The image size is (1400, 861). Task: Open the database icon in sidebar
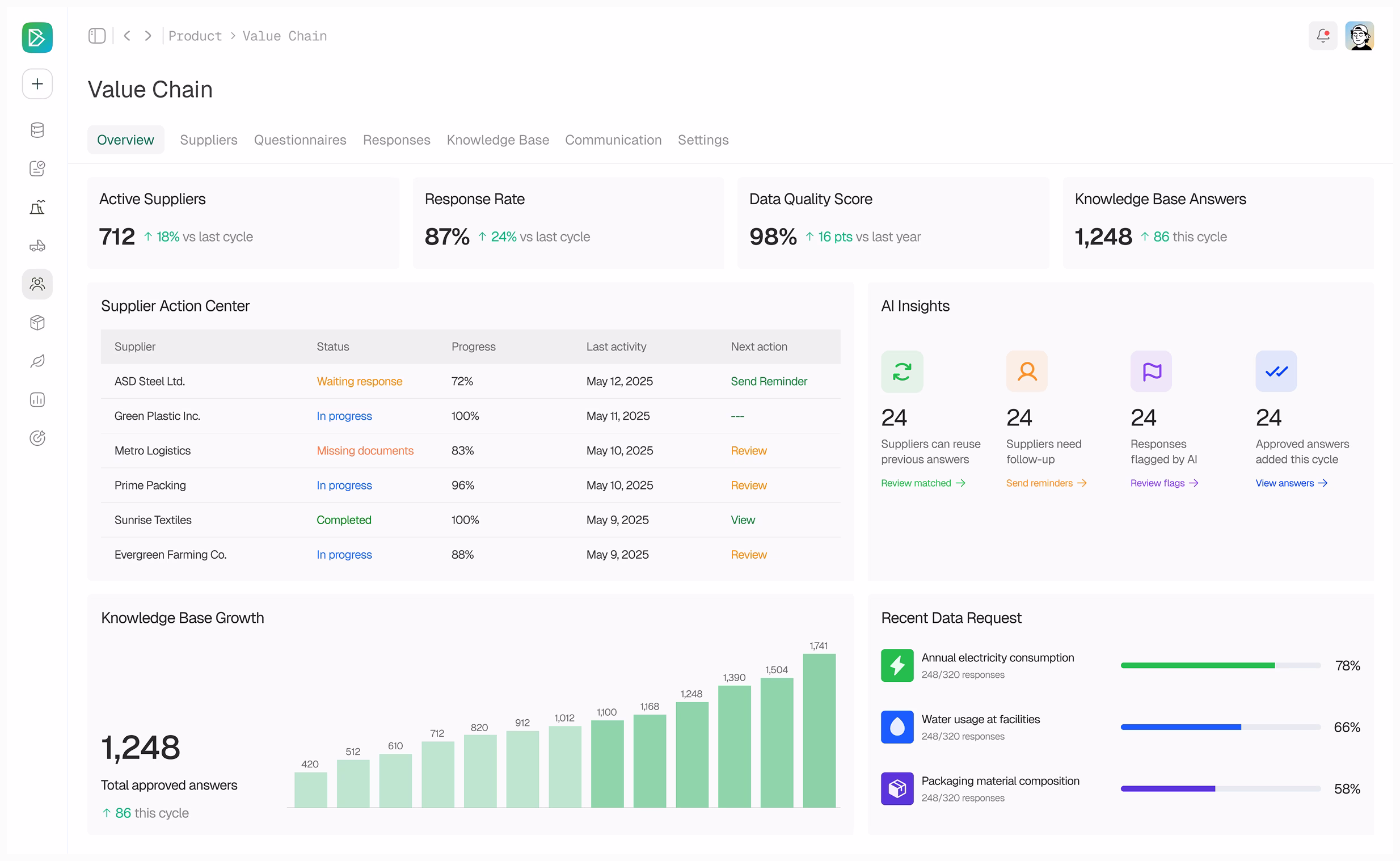pyautogui.click(x=37, y=130)
